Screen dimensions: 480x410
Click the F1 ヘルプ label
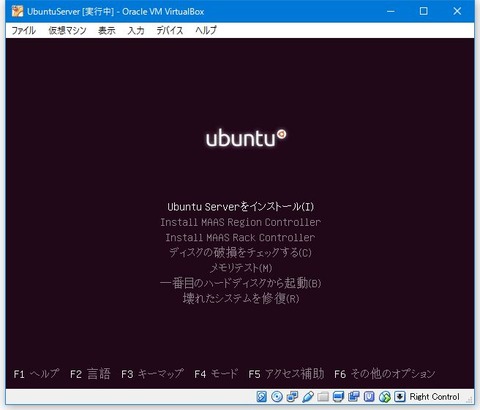tap(36, 374)
